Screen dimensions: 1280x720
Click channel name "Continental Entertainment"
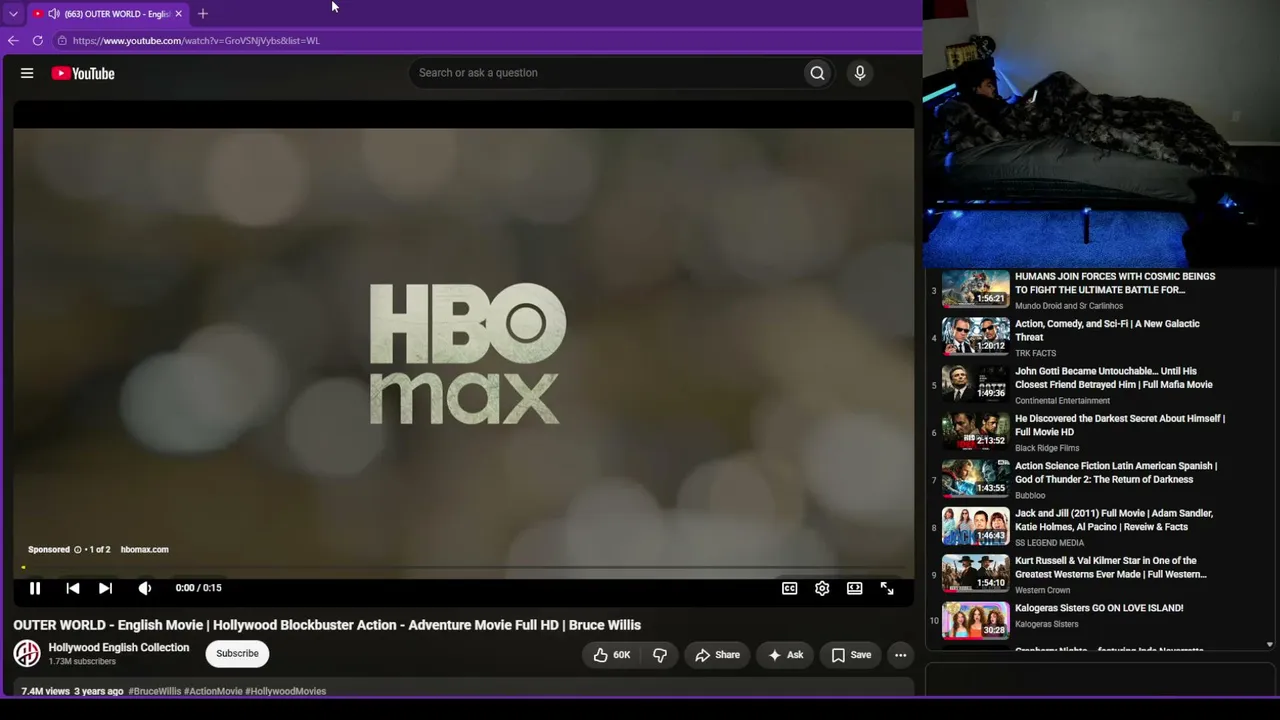tap(1062, 401)
